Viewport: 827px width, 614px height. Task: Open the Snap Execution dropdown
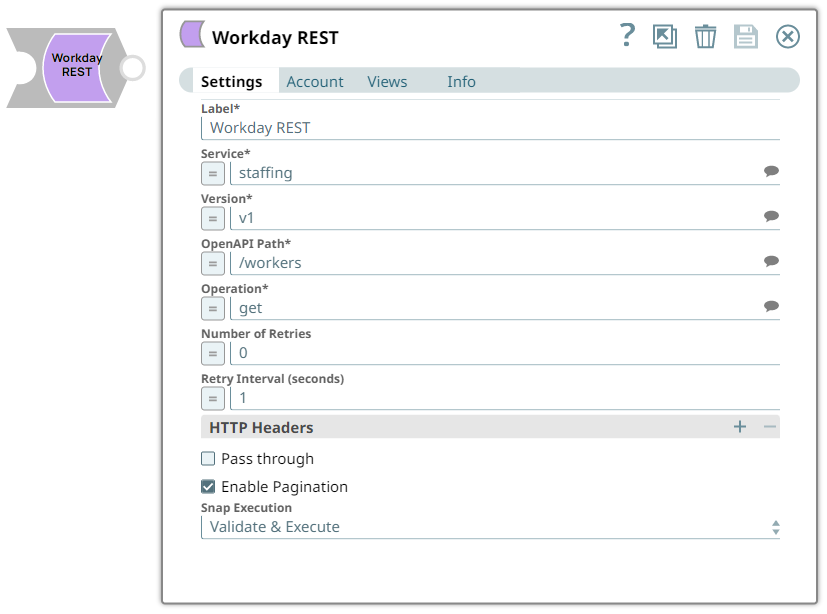click(x=490, y=527)
